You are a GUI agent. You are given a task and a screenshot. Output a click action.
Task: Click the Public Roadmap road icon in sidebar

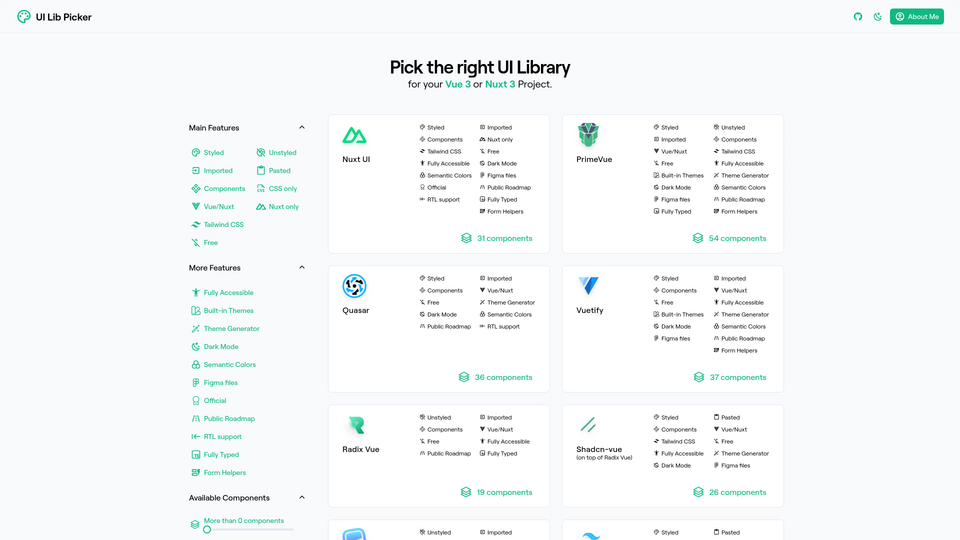click(x=196, y=419)
